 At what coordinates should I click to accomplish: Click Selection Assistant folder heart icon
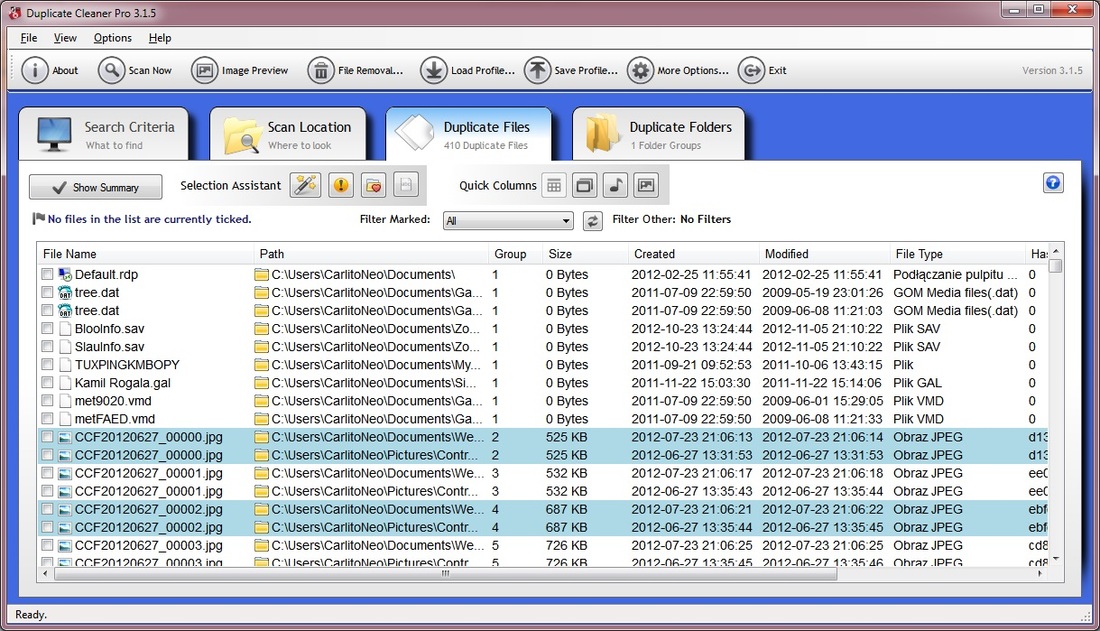click(374, 185)
